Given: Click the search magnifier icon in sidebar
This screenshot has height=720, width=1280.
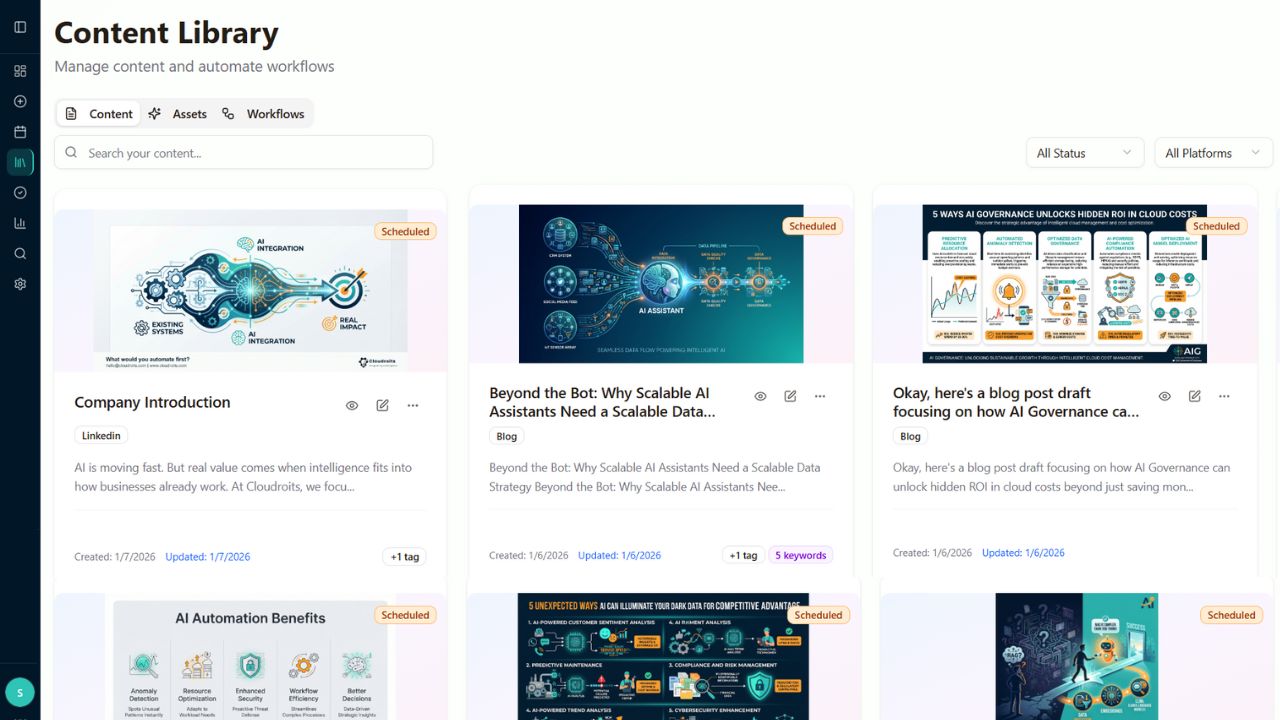Looking at the screenshot, I should click(20, 254).
